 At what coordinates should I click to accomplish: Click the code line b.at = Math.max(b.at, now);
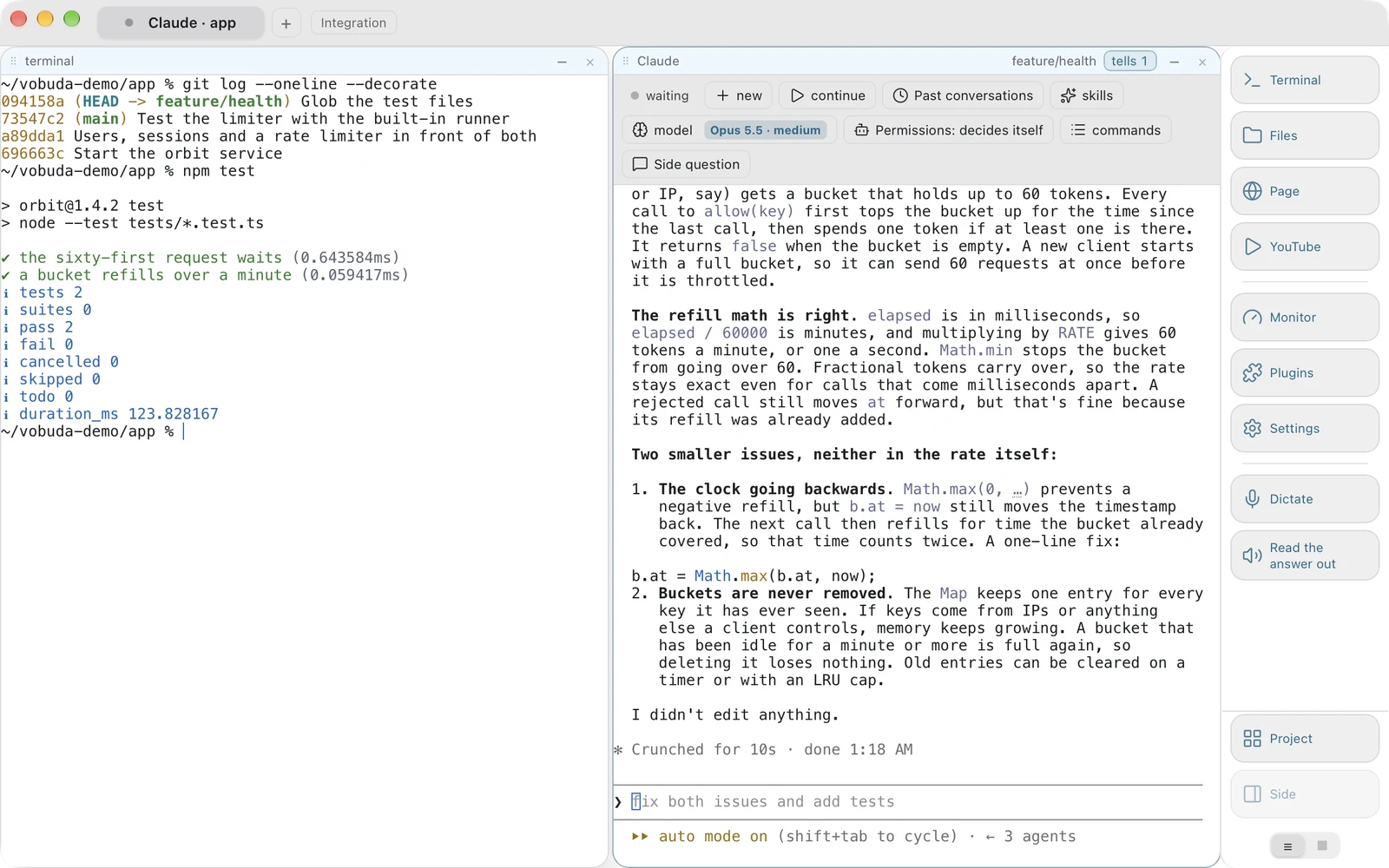(x=754, y=576)
